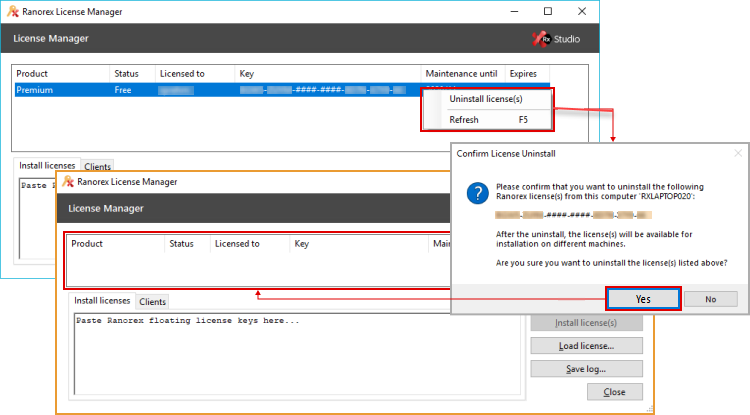This screenshot has height=415, width=750.
Task: Click Licensed to header in front window
Action: (250, 243)
